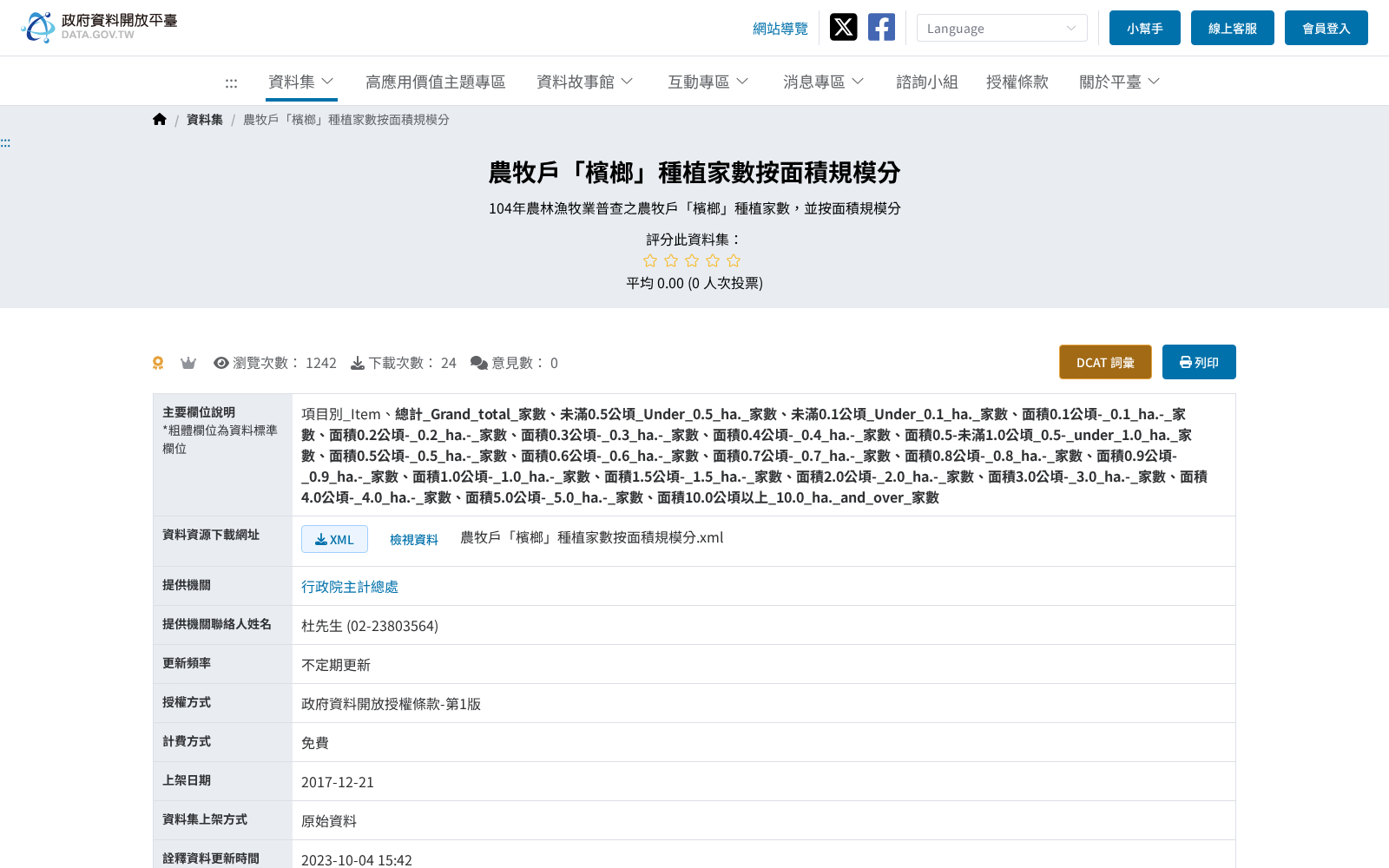
Task: Click the 杜先生 contact phone text
Action: [370, 626]
